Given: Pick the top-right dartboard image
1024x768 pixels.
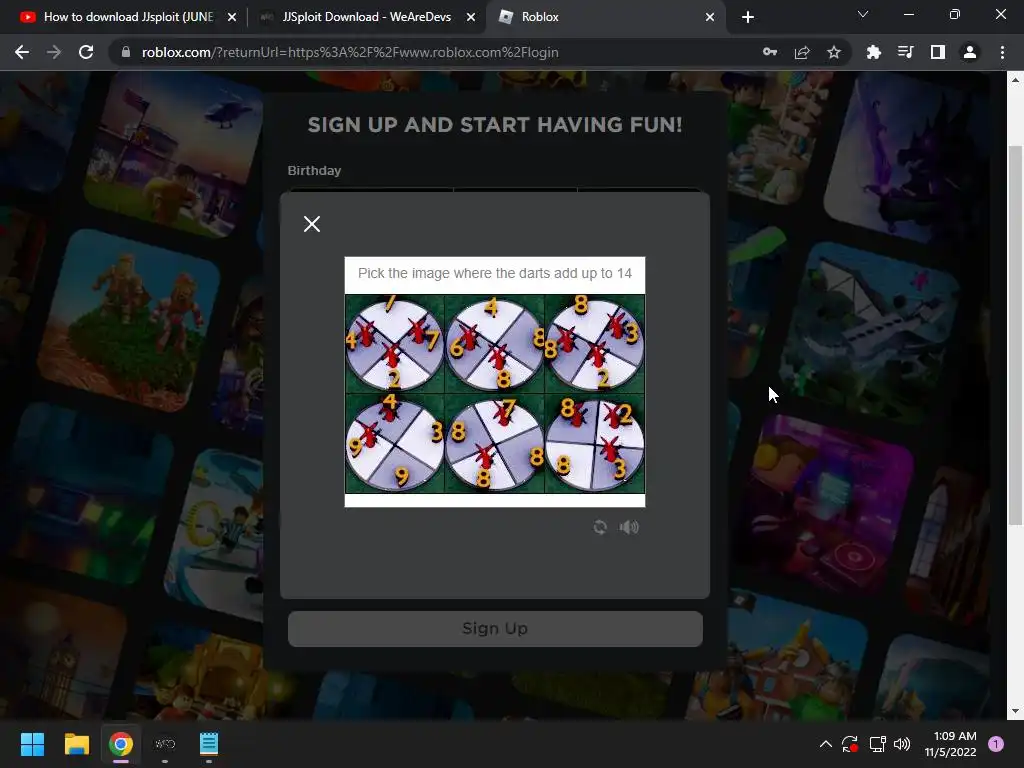Looking at the screenshot, I should click(x=595, y=344).
